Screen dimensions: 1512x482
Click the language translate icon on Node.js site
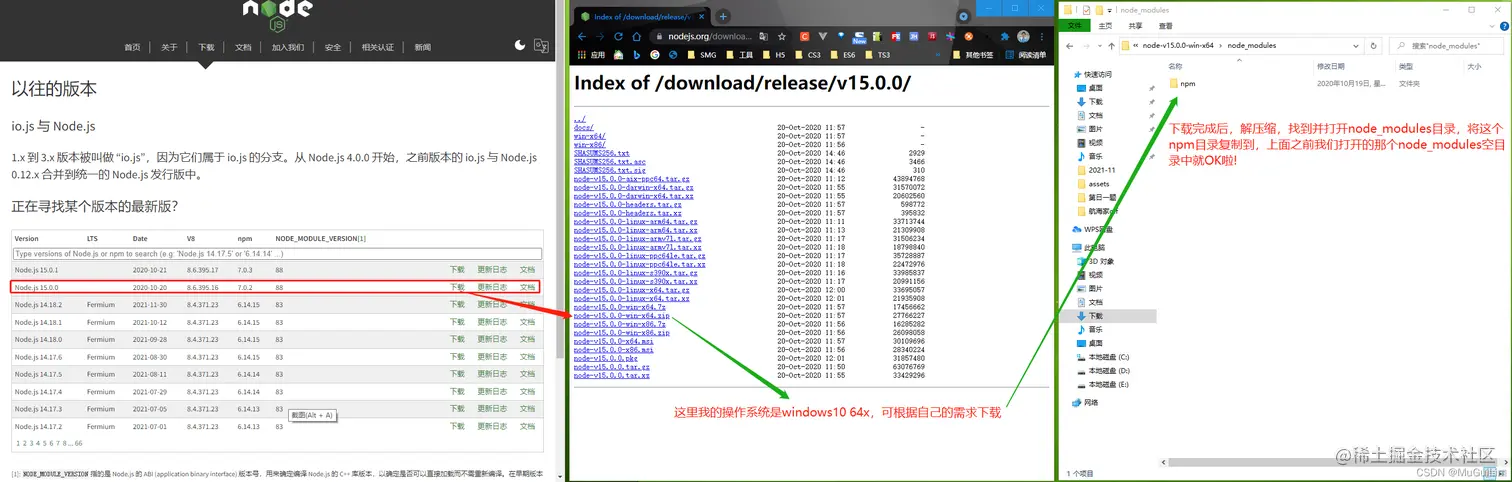click(x=541, y=45)
